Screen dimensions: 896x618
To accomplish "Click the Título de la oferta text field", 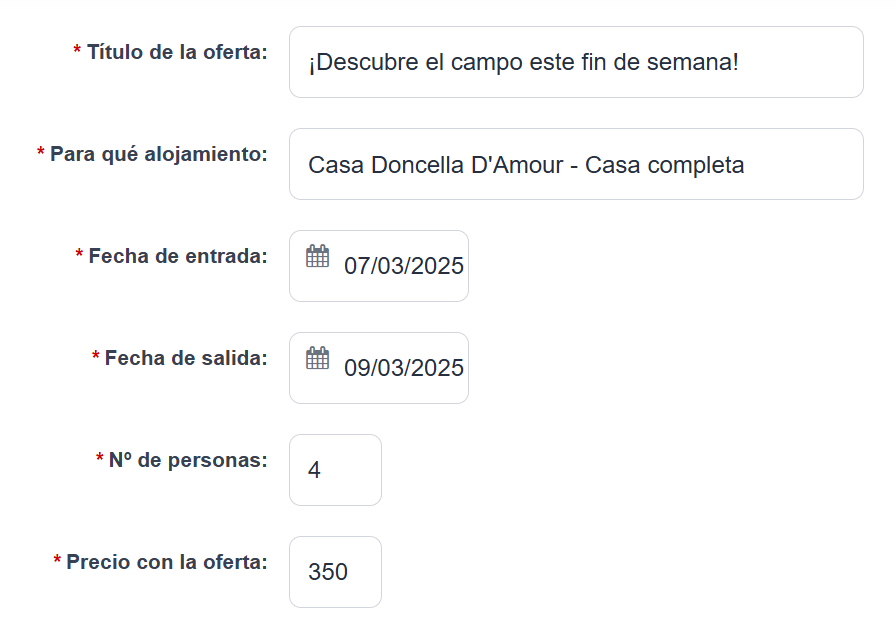I will pyautogui.click(x=576, y=62).
